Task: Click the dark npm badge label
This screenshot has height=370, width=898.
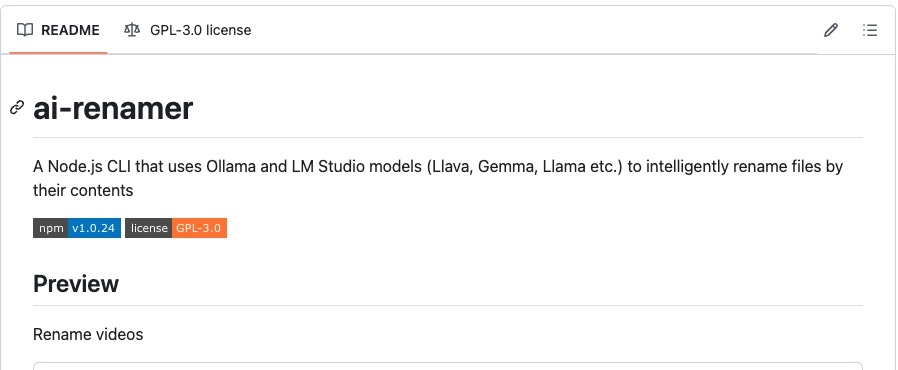Action: pyautogui.click(x=50, y=228)
